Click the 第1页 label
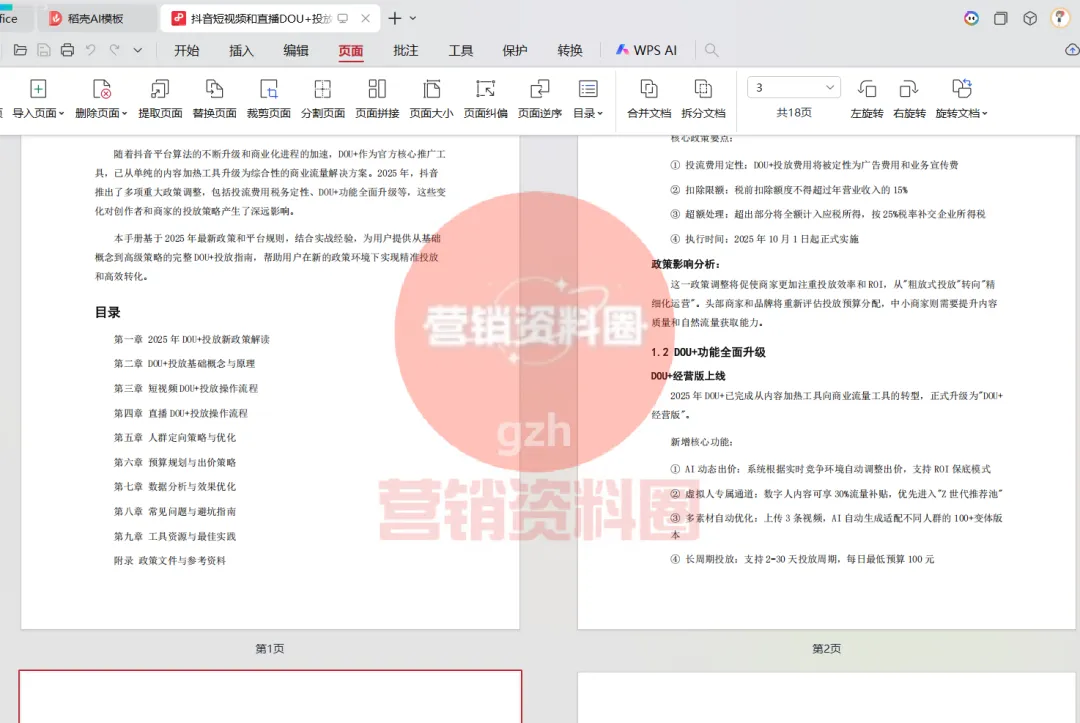The height and width of the screenshot is (723, 1080). pyautogui.click(x=270, y=649)
